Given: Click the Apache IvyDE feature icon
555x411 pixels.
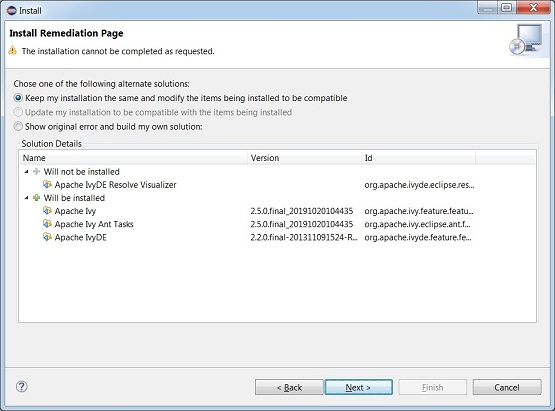Looking at the screenshot, I should point(47,237).
